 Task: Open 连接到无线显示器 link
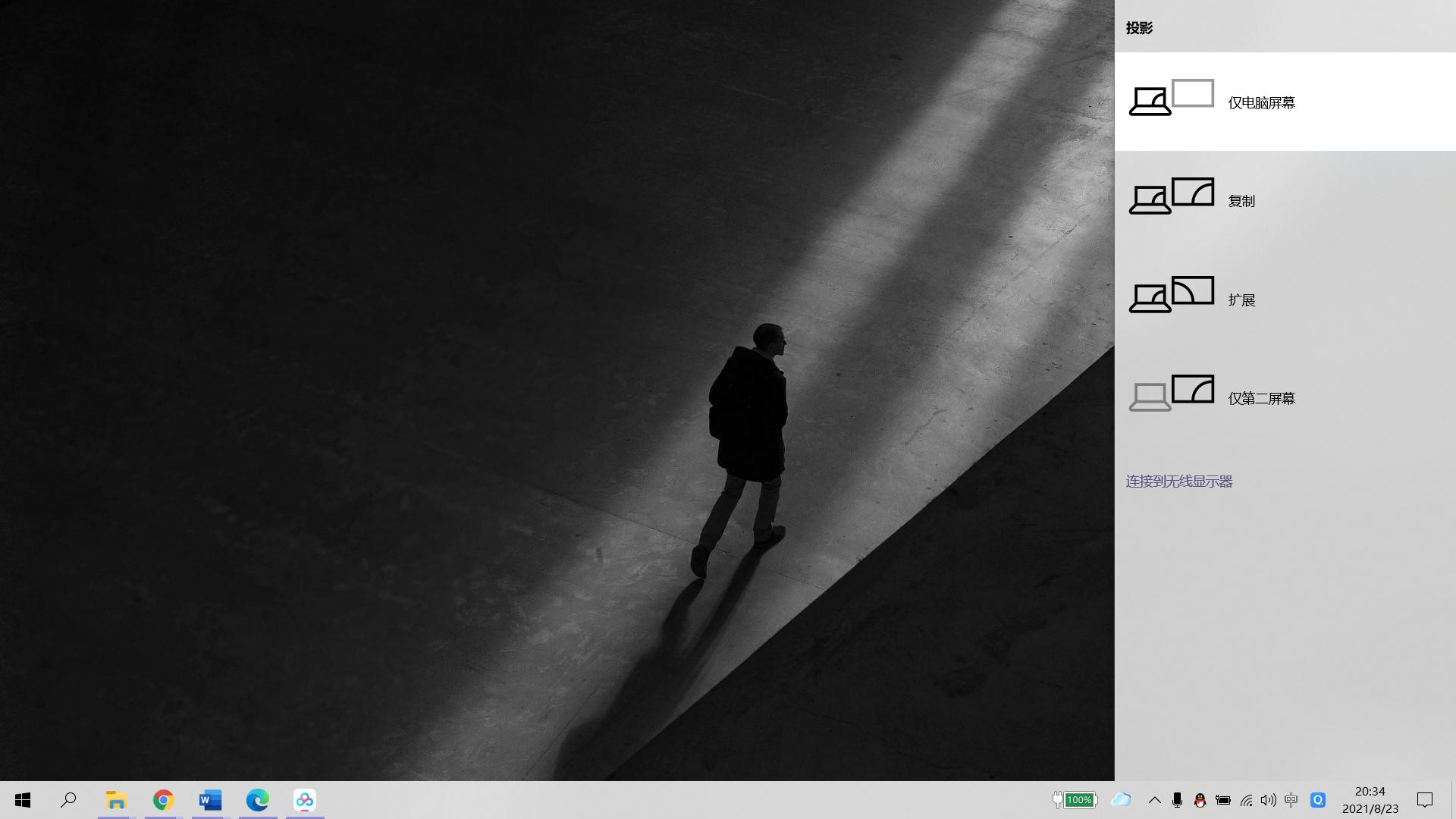point(1178,482)
